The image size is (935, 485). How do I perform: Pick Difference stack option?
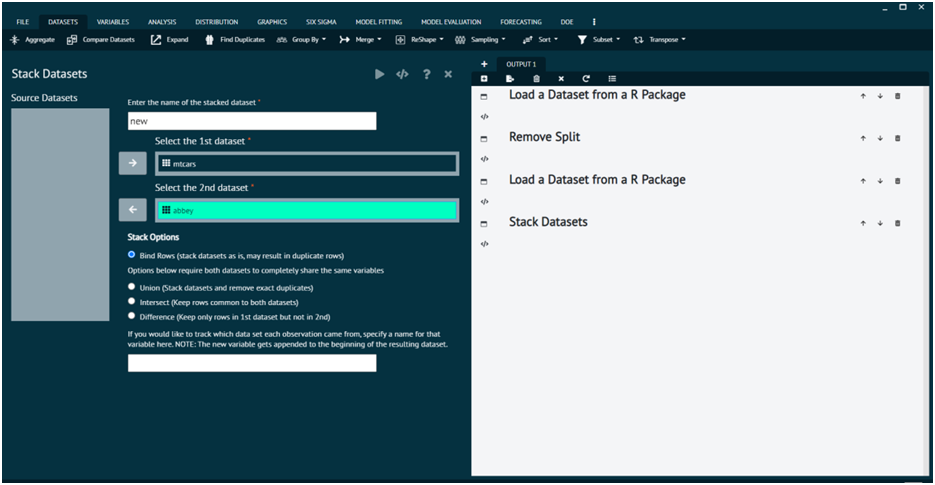[x=132, y=316]
